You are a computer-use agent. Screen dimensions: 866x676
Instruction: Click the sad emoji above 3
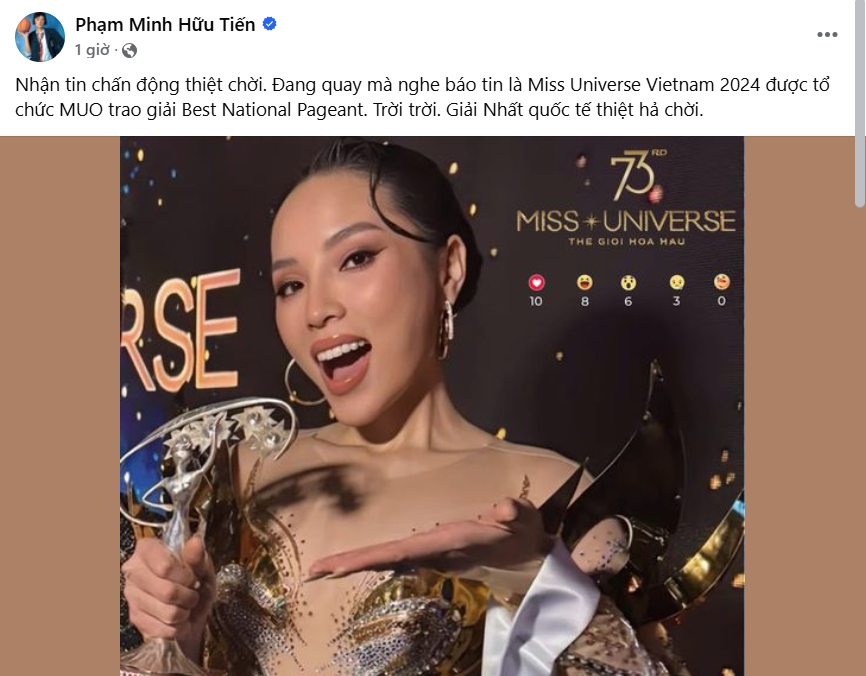pos(677,283)
